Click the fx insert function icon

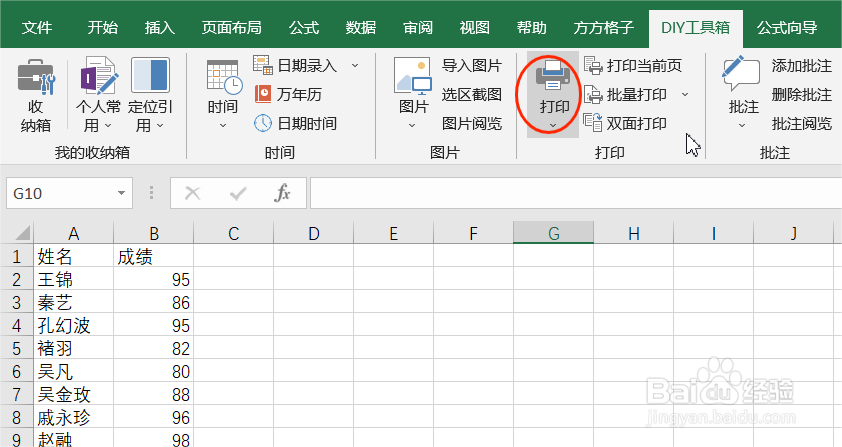282,193
